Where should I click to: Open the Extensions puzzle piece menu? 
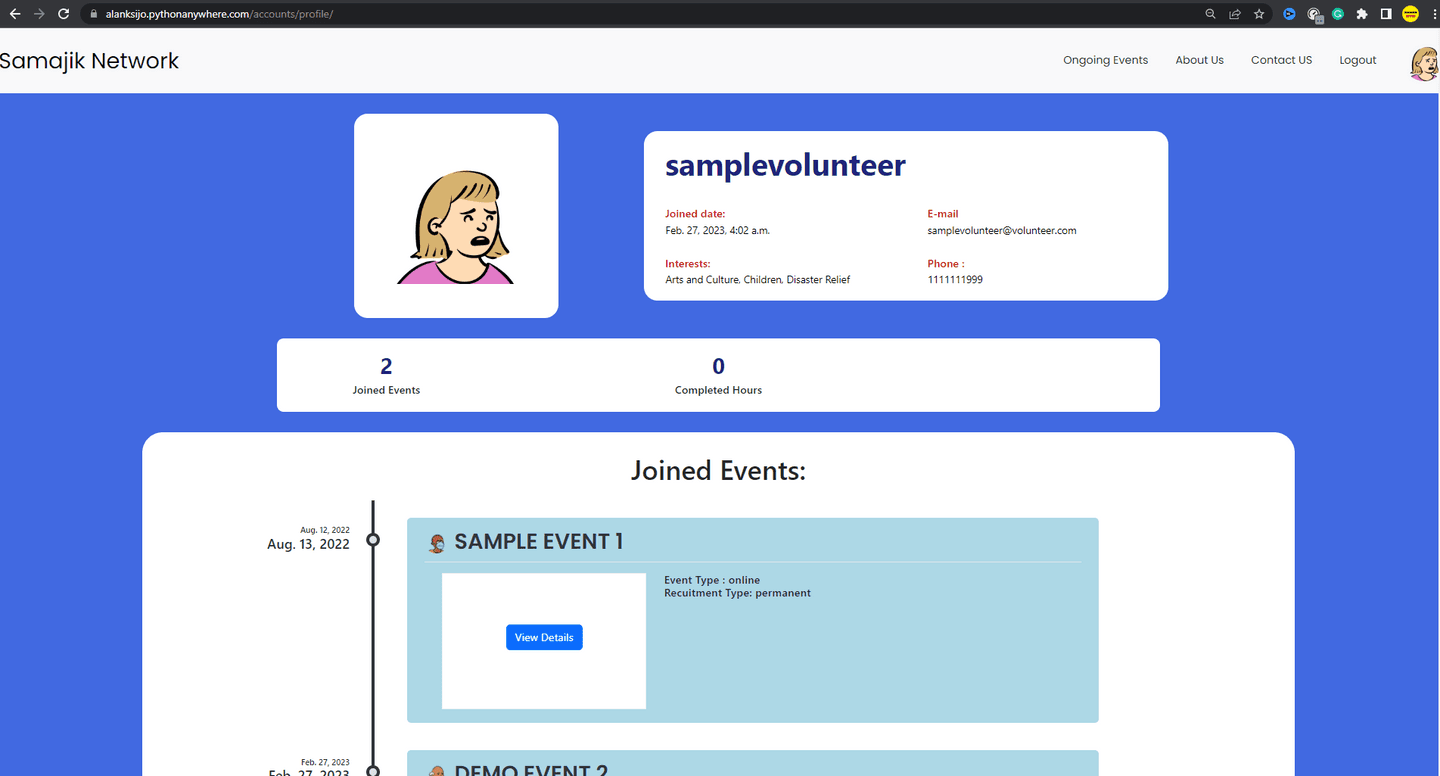point(1362,14)
